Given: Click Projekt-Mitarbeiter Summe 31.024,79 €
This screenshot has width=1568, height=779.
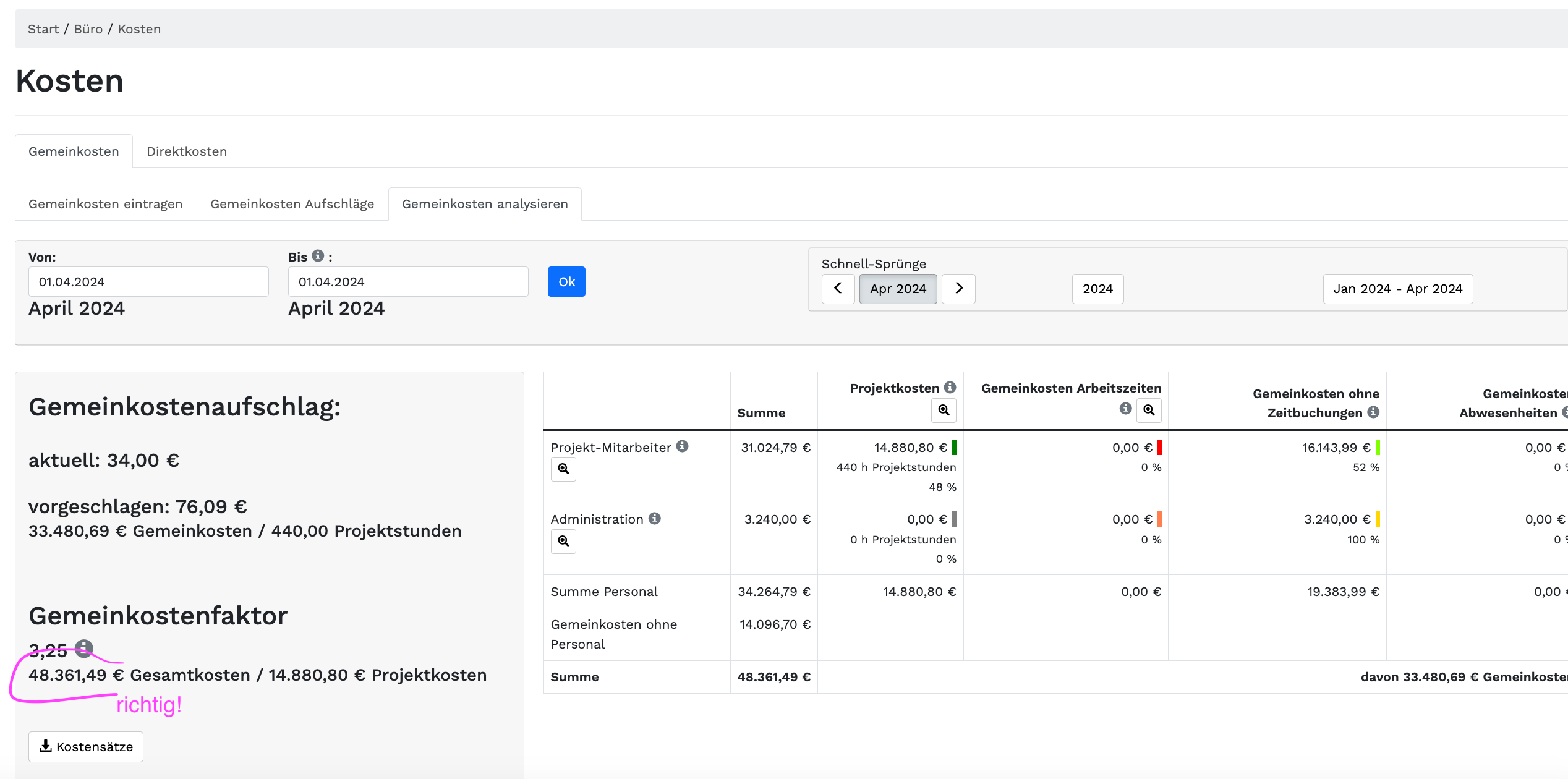Looking at the screenshot, I should click(776, 448).
